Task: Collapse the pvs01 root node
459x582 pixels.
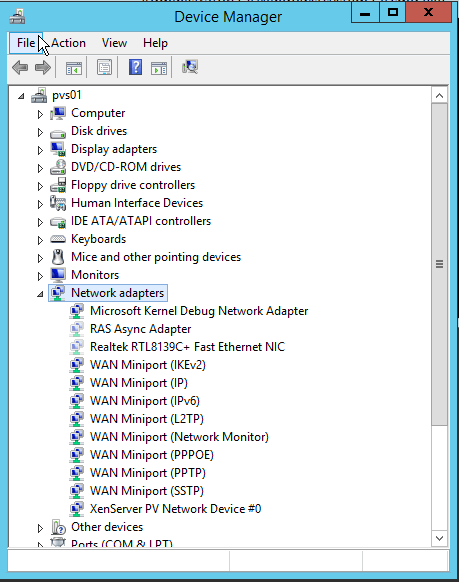Action: pyautogui.click(x=22, y=97)
